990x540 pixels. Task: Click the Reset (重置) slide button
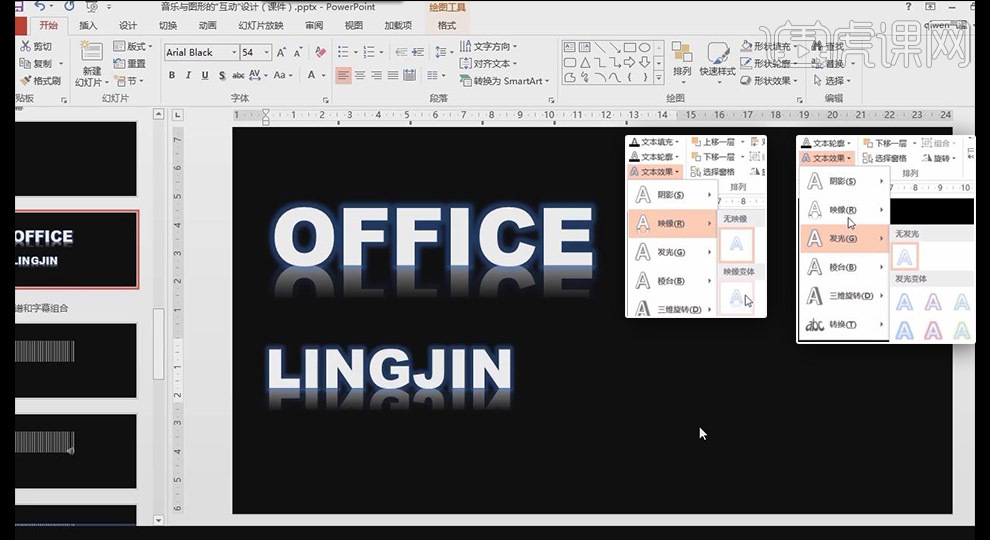coord(130,63)
